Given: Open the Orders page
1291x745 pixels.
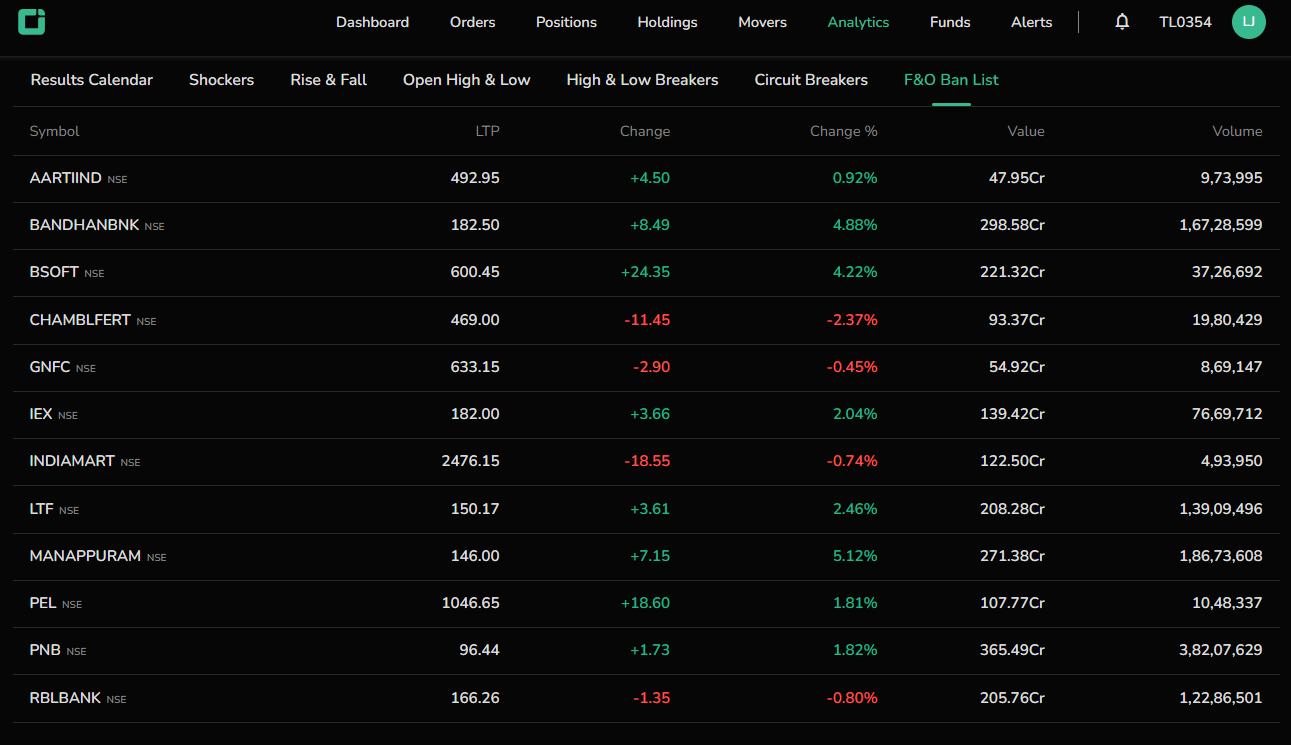Looking at the screenshot, I should pyautogui.click(x=472, y=22).
